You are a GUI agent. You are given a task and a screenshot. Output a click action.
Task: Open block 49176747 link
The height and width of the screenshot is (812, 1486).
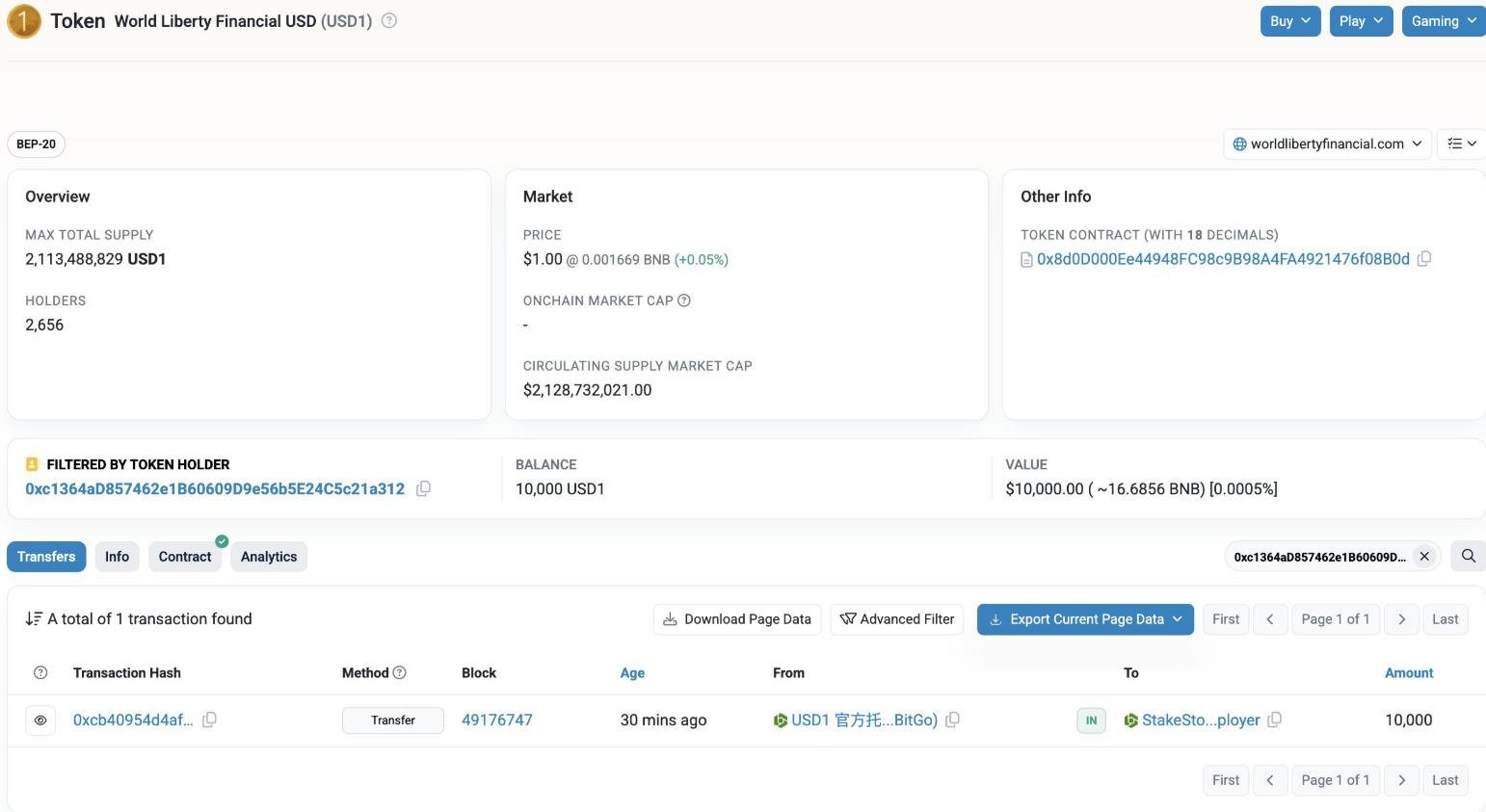[x=497, y=720]
